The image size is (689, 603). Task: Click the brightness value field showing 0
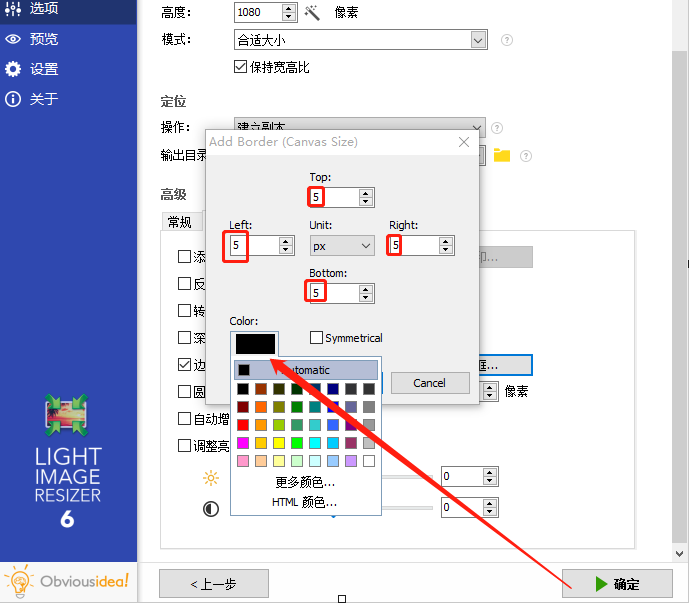462,476
